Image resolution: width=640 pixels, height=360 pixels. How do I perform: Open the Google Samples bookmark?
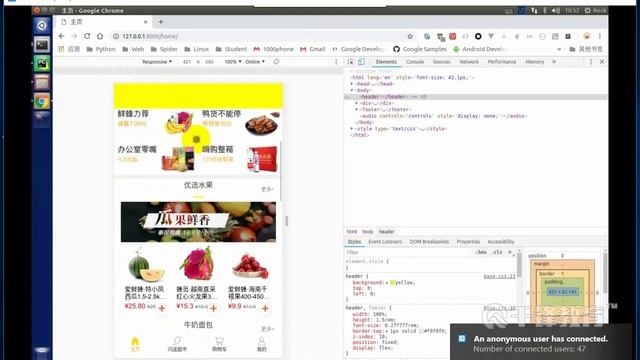click(420, 49)
